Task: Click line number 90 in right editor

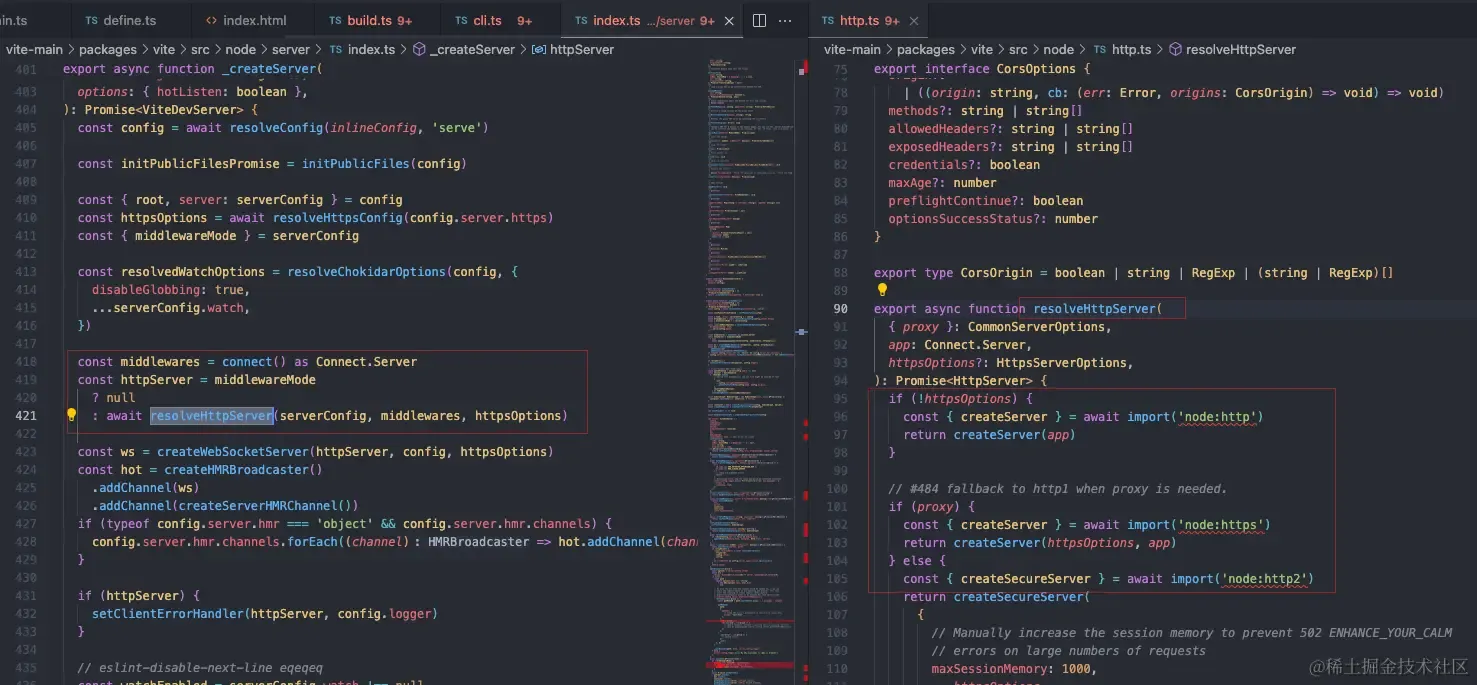Action: 840,309
